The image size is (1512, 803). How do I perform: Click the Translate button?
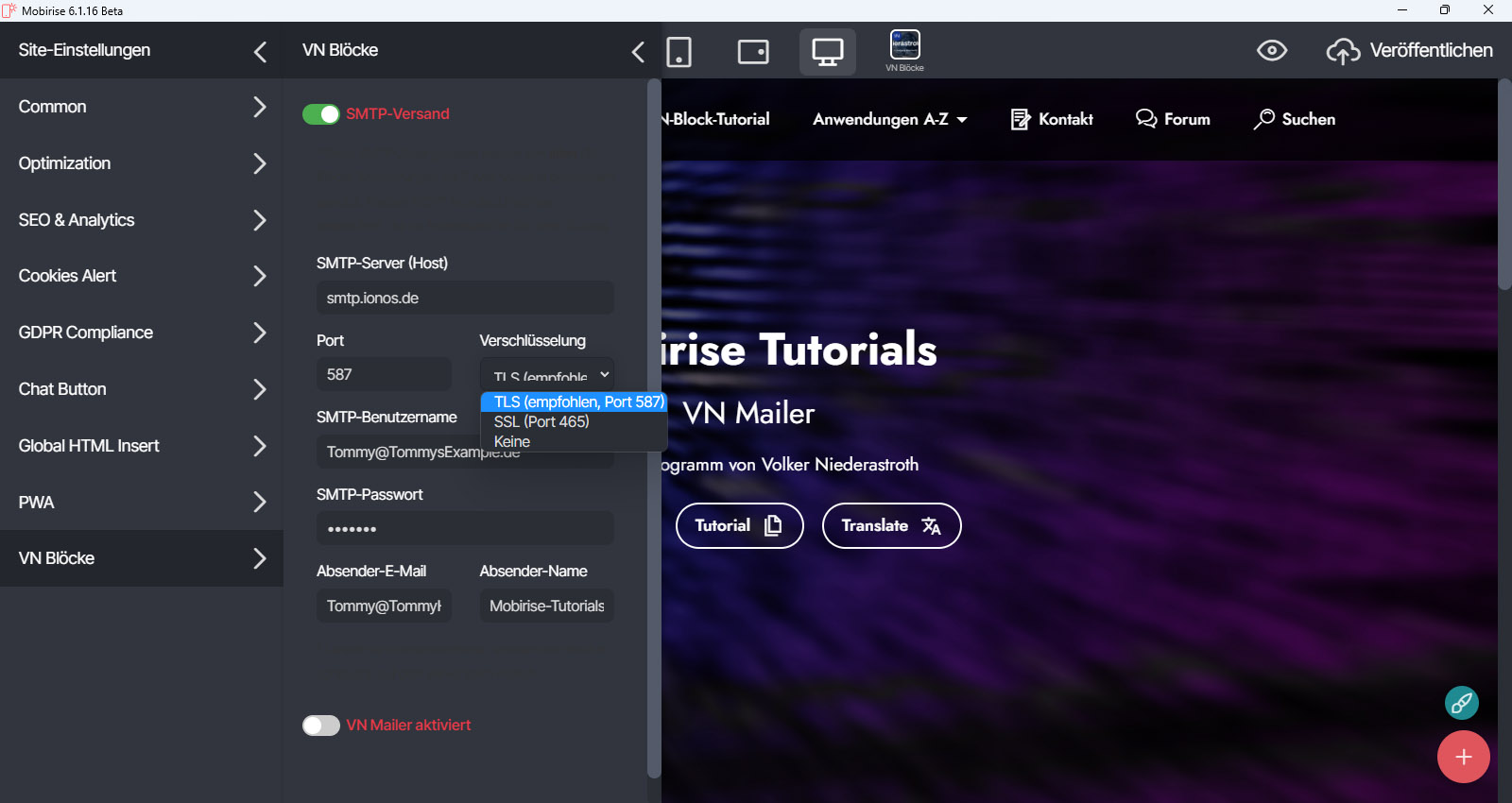892,525
